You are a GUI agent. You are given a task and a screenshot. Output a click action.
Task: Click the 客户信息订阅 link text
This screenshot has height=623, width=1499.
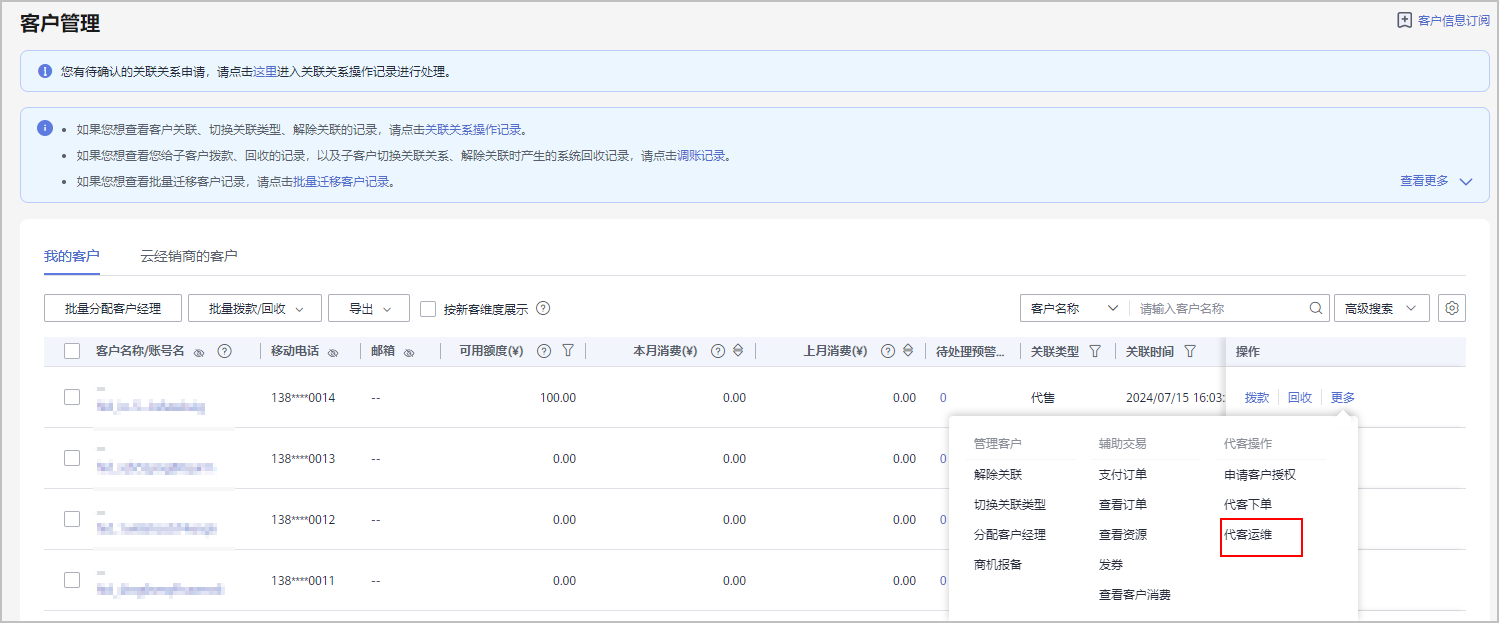(x=1454, y=21)
